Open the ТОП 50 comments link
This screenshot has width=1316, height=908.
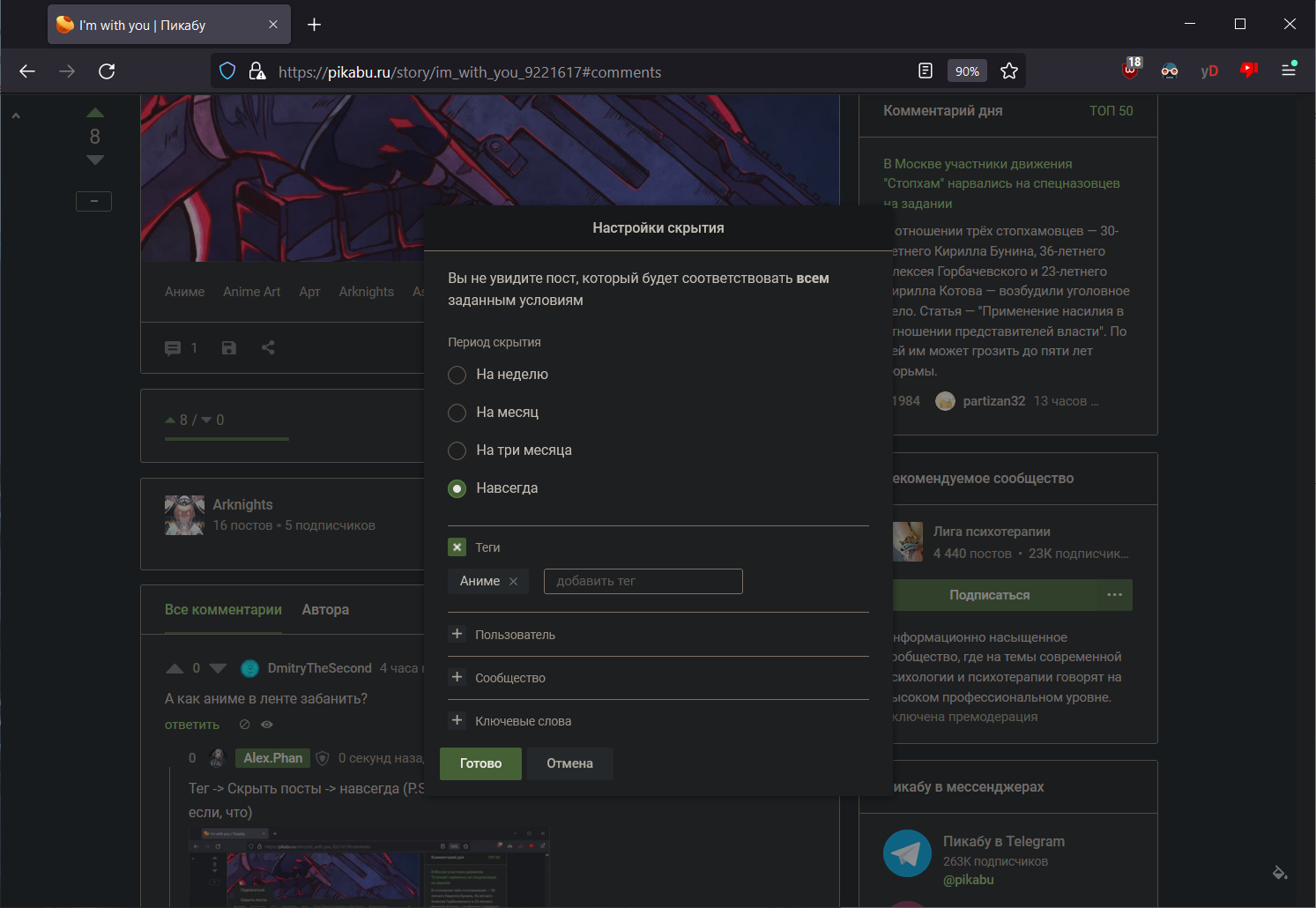pos(1111,111)
